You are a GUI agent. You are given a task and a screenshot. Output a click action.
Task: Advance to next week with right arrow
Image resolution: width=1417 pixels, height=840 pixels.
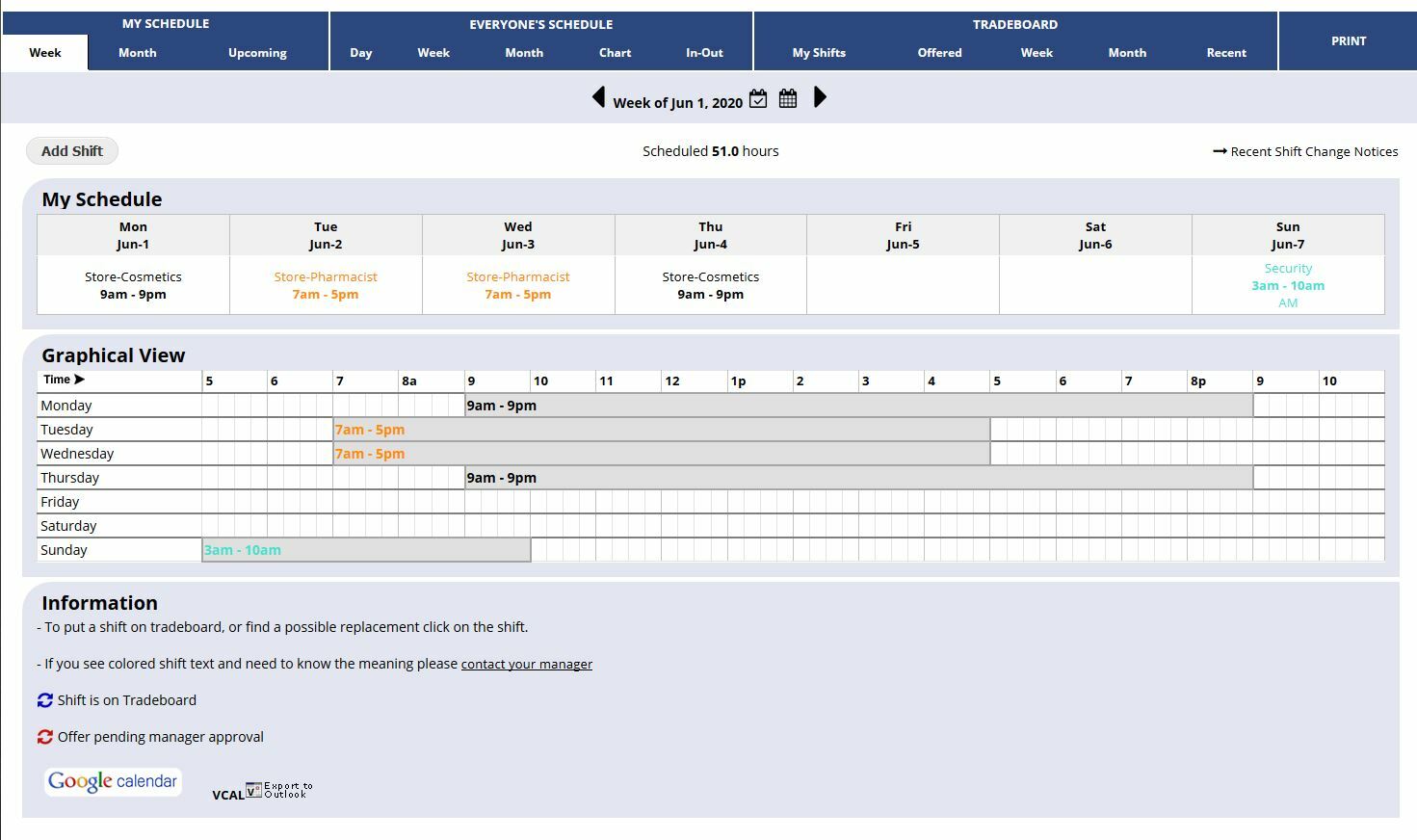pos(820,97)
